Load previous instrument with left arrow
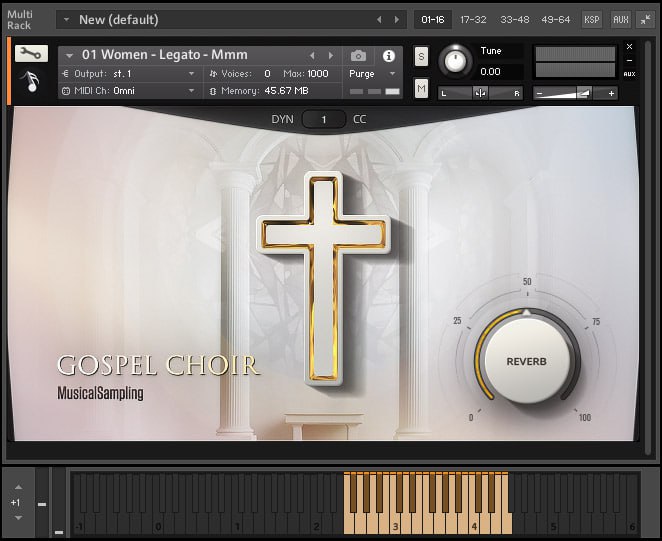 312,55
